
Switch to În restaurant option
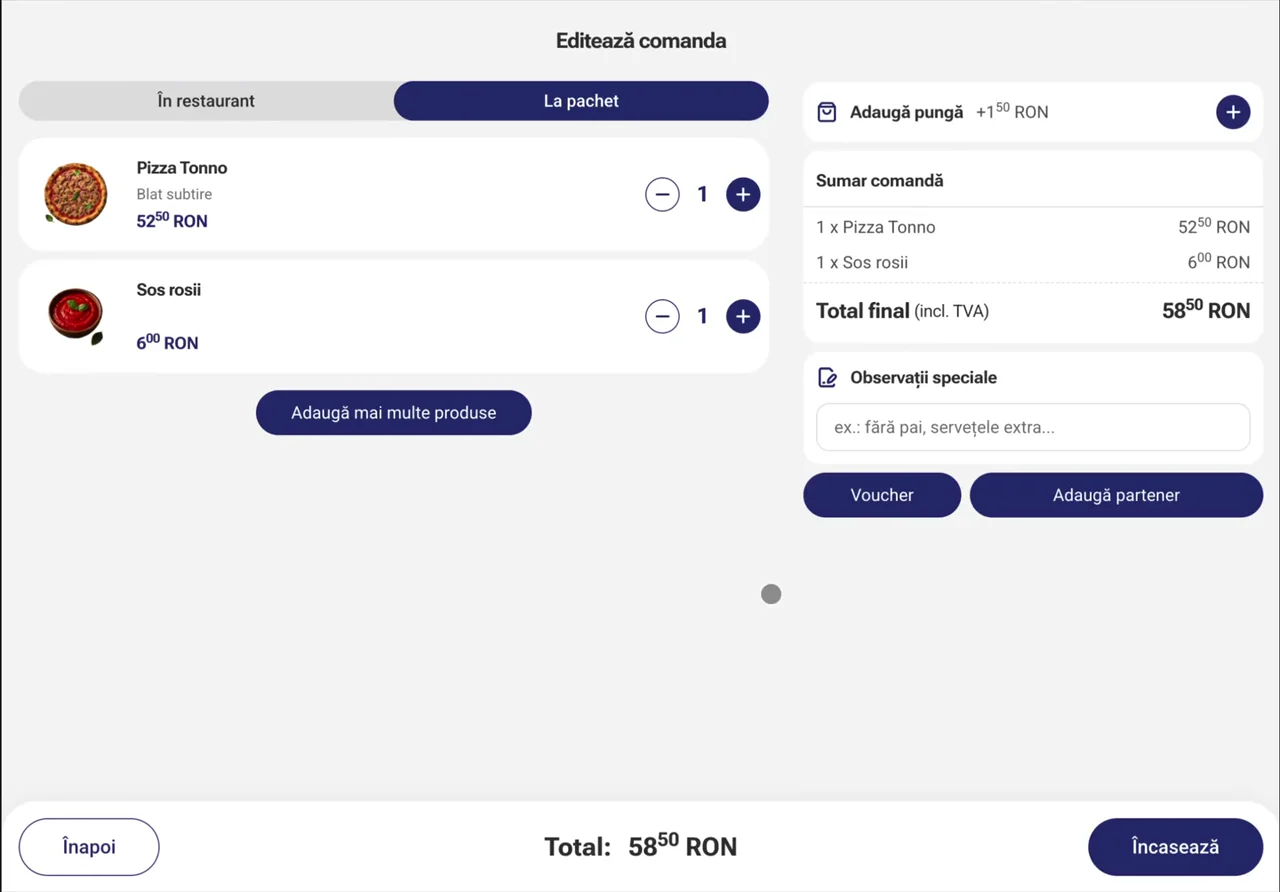[206, 101]
